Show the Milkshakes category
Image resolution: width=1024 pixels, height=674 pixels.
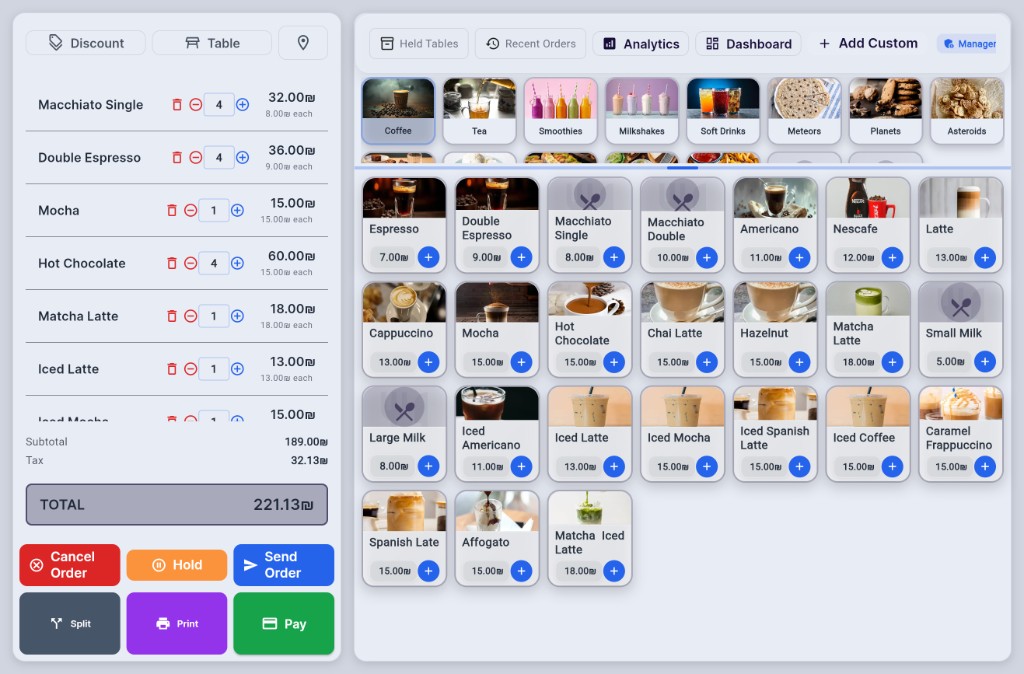642,111
